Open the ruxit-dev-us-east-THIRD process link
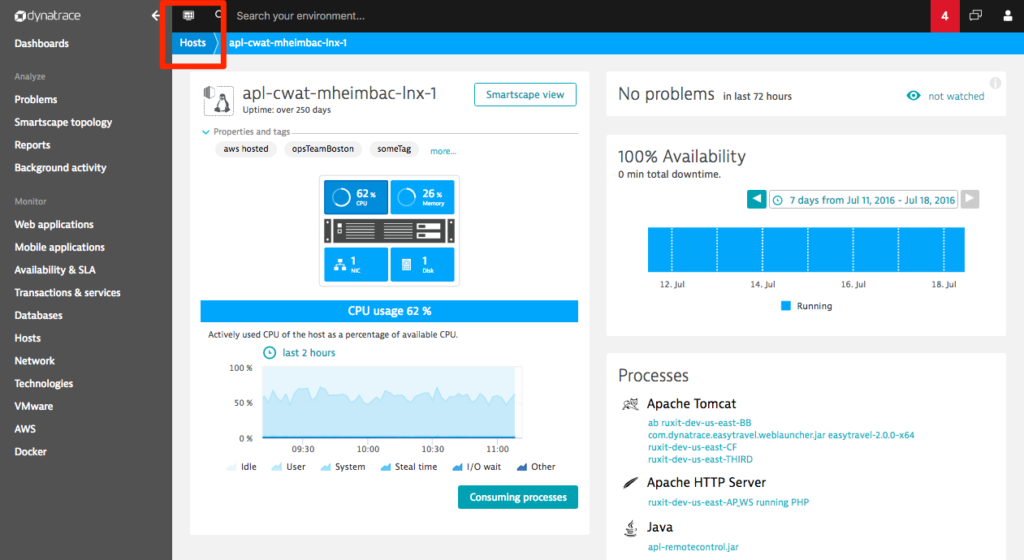Viewport: 1024px width, 560px height. click(x=700, y=459)
